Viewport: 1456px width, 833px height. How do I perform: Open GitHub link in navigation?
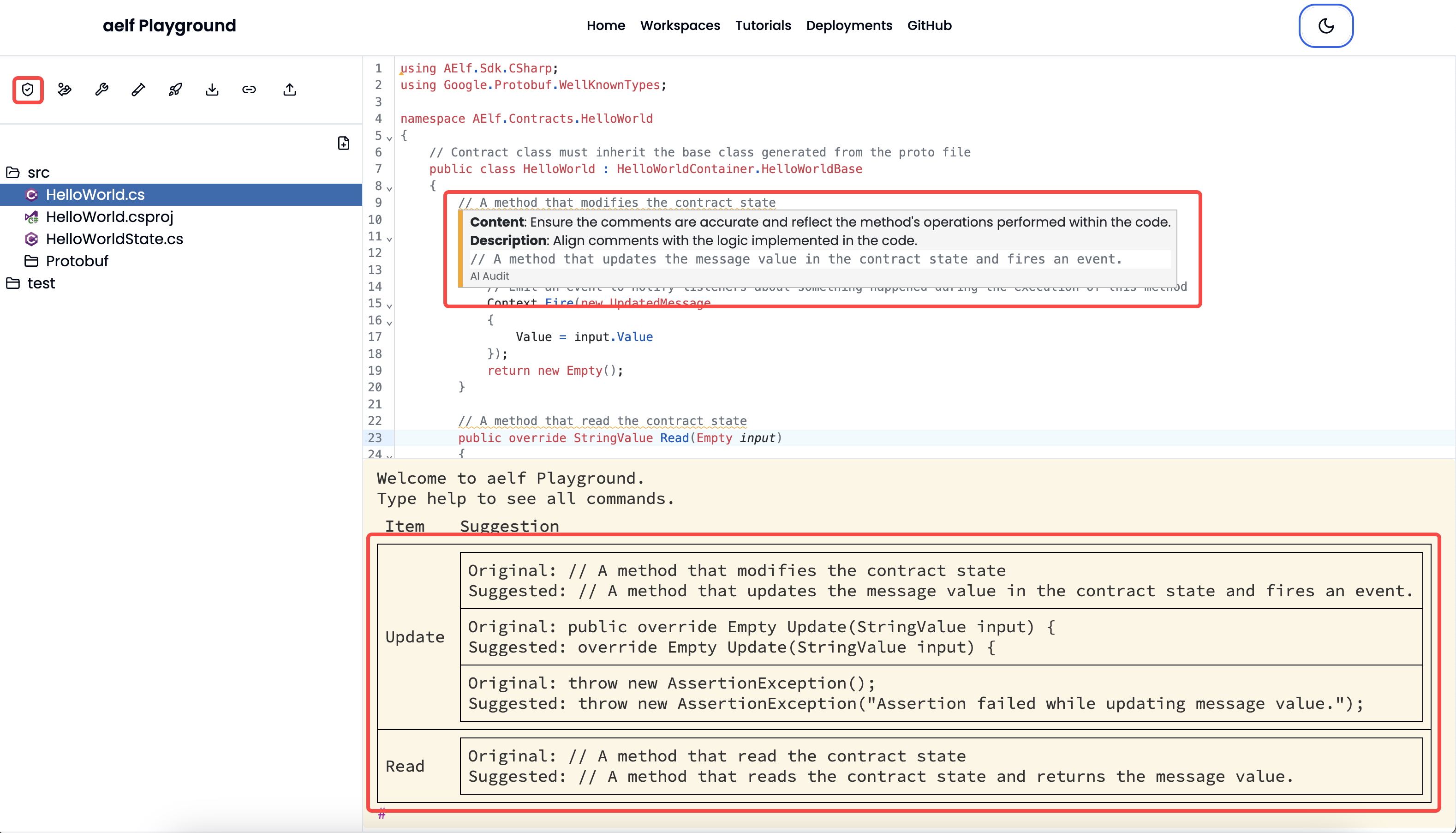click(929, 26)
